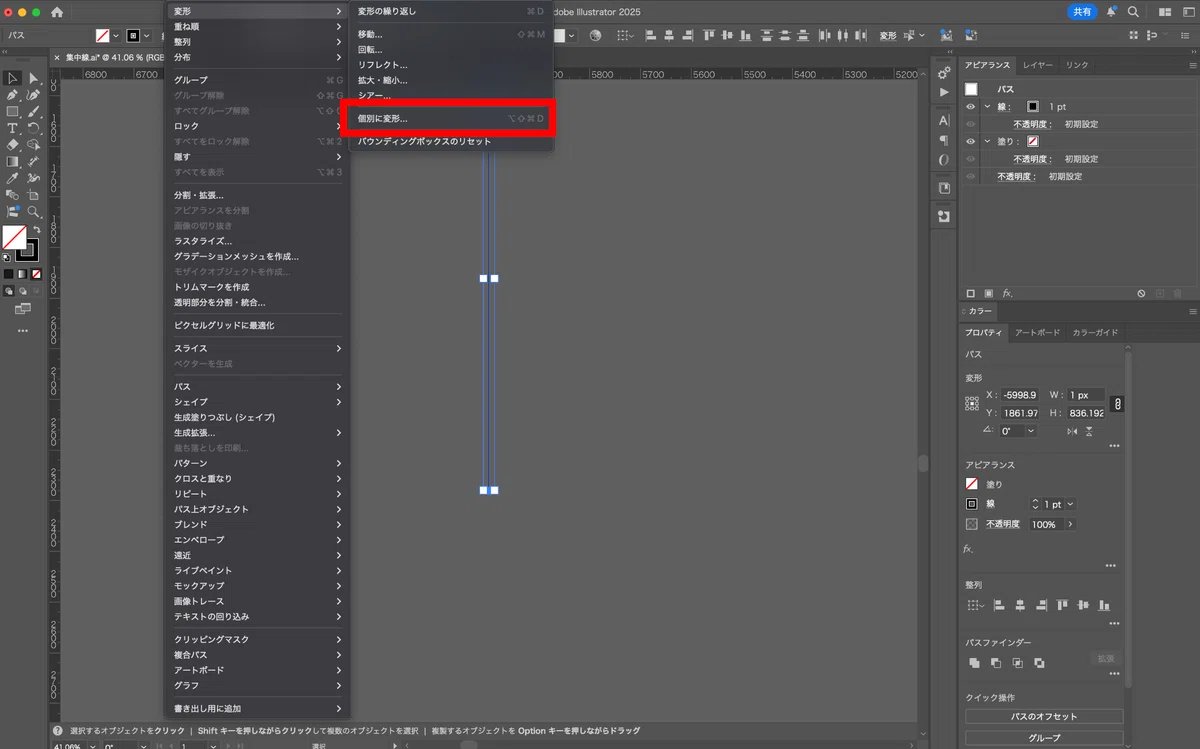This screenshot has height=749, width=1200.
Task: Click horizontal align left icon in 整列
Action: pyautogui.click(x=998, y=605)
